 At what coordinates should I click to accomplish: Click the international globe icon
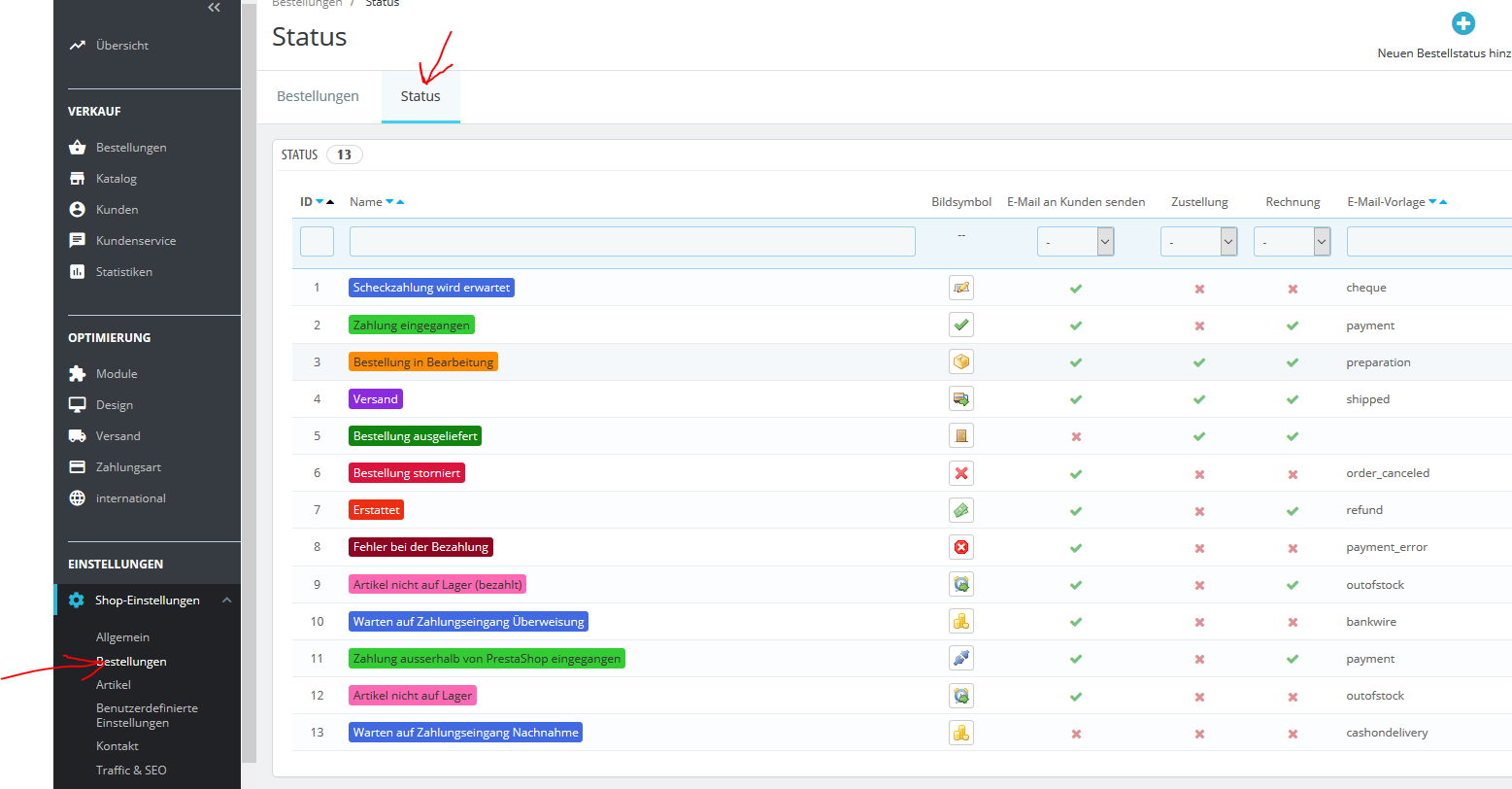coord(78,498)
